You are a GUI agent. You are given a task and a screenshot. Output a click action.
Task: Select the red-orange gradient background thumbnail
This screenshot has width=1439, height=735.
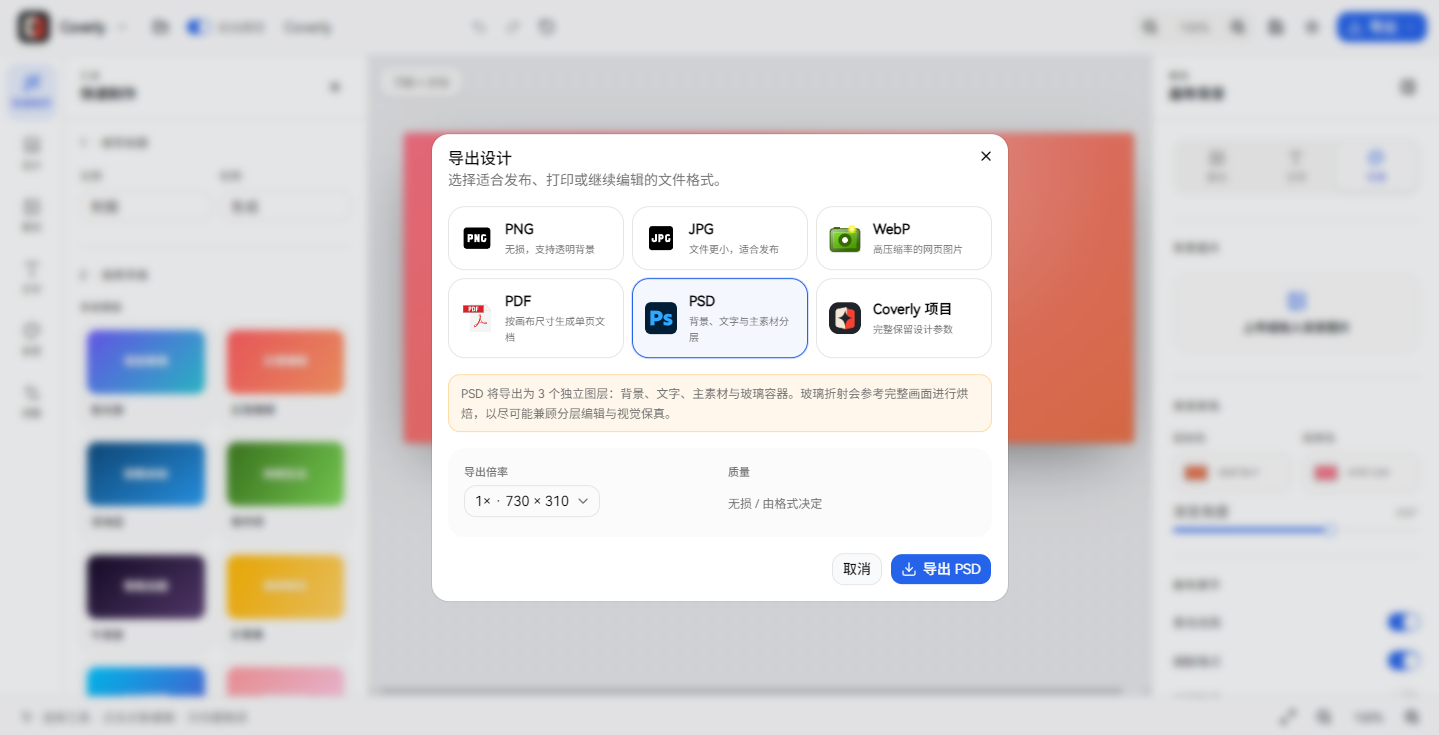(286, 361)
